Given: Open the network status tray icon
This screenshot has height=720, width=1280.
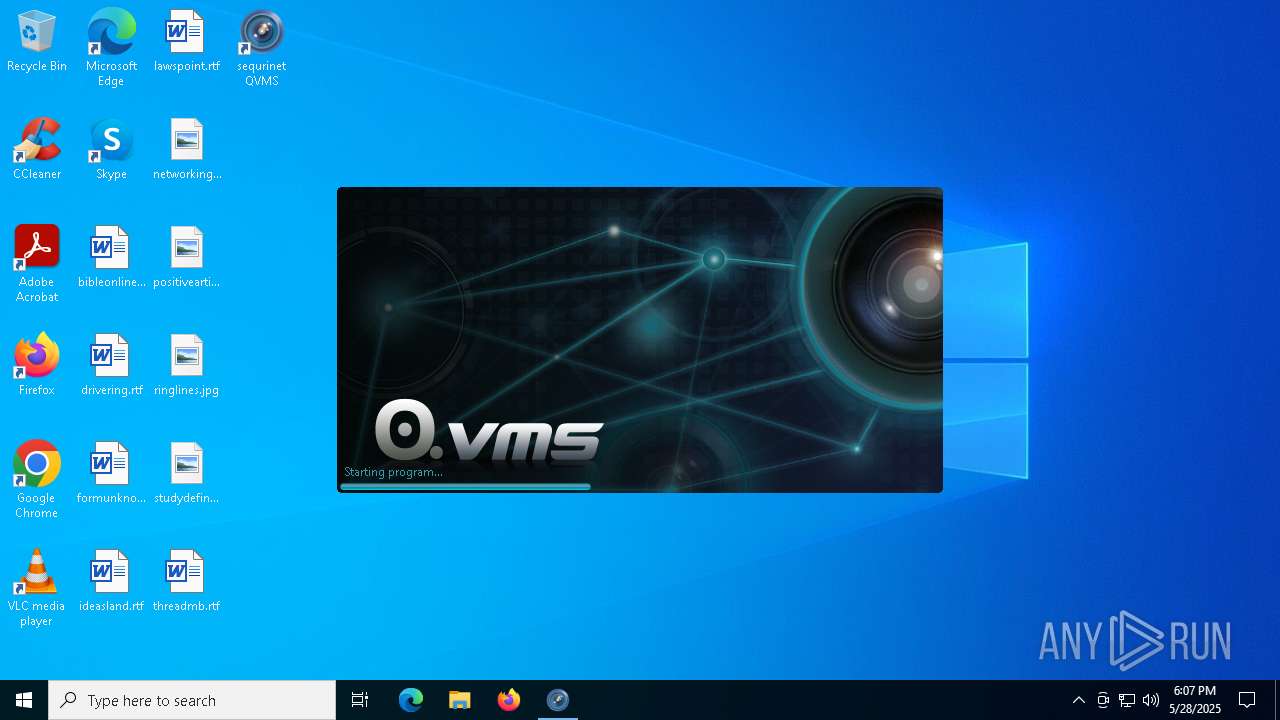Looking at the screenshot, I should [1127, 700].
